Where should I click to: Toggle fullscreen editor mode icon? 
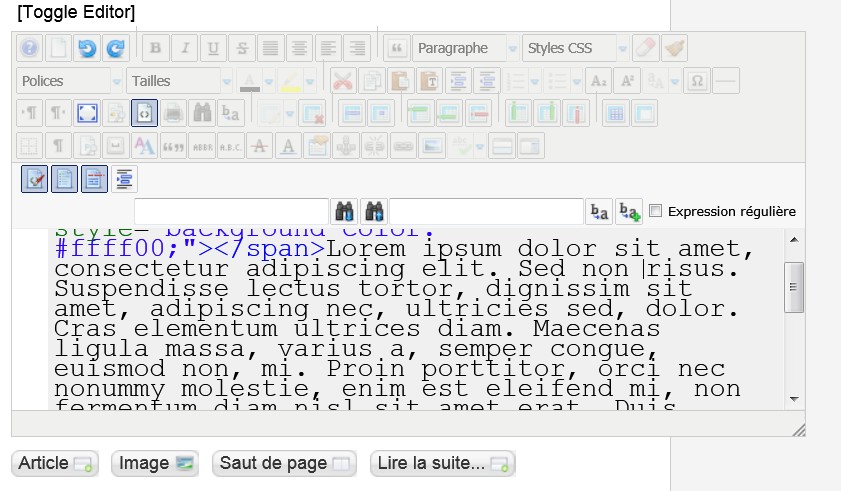87,114
